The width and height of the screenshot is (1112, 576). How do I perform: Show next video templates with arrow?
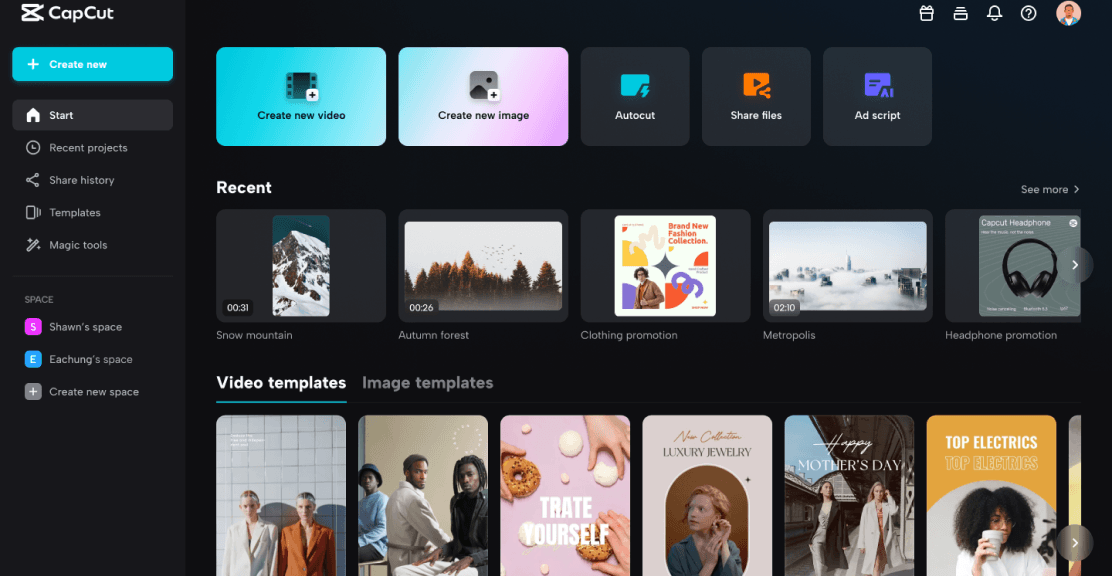click(x=1075, y=543)
